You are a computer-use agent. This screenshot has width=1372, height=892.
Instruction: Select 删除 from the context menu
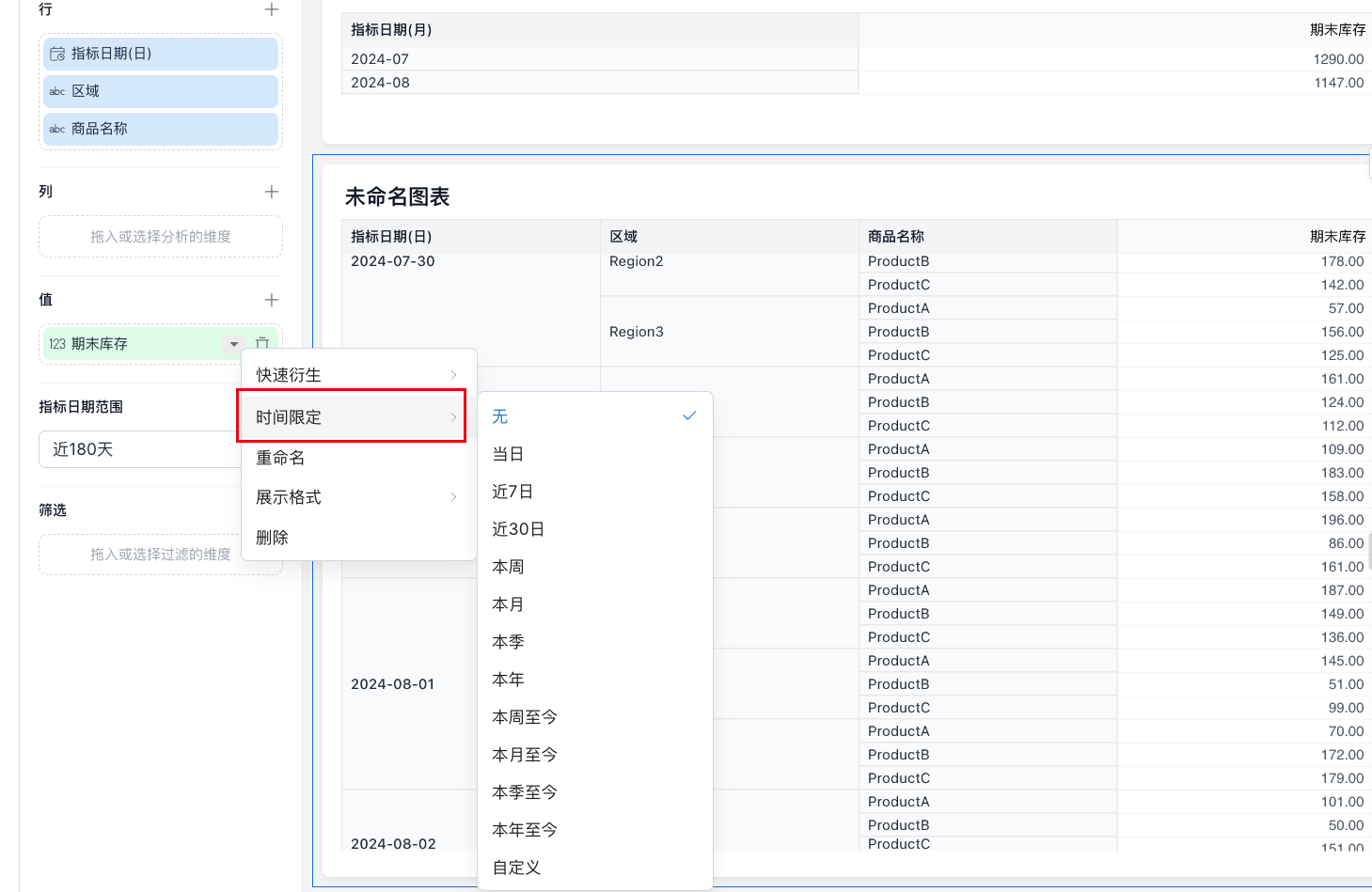273,538
